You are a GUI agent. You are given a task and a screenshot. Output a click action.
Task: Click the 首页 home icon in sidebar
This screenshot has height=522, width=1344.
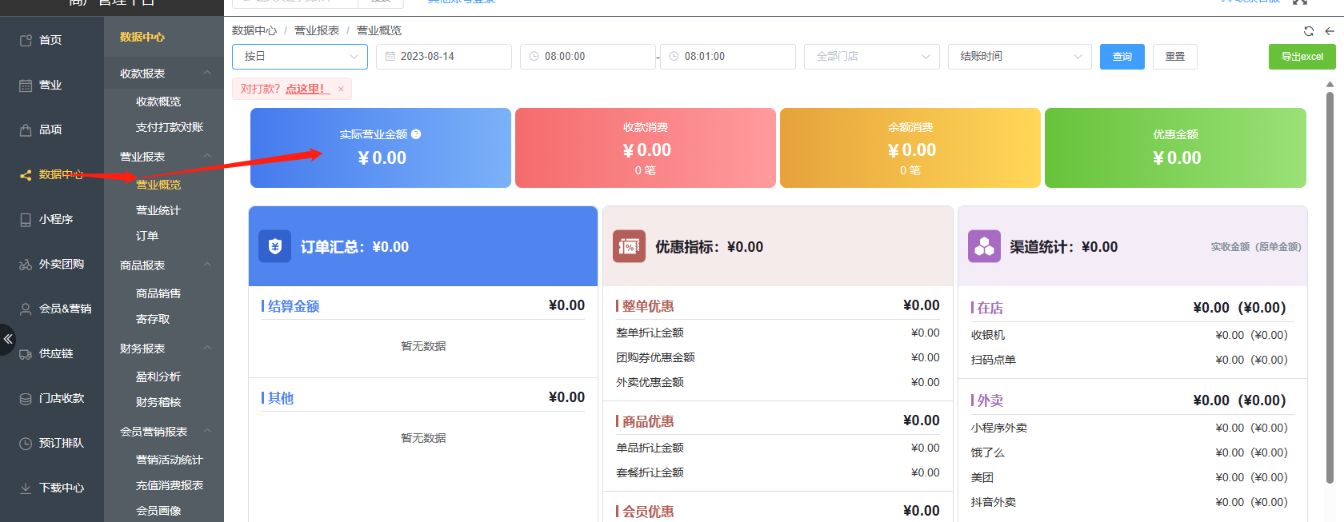(x=26, y=40)
